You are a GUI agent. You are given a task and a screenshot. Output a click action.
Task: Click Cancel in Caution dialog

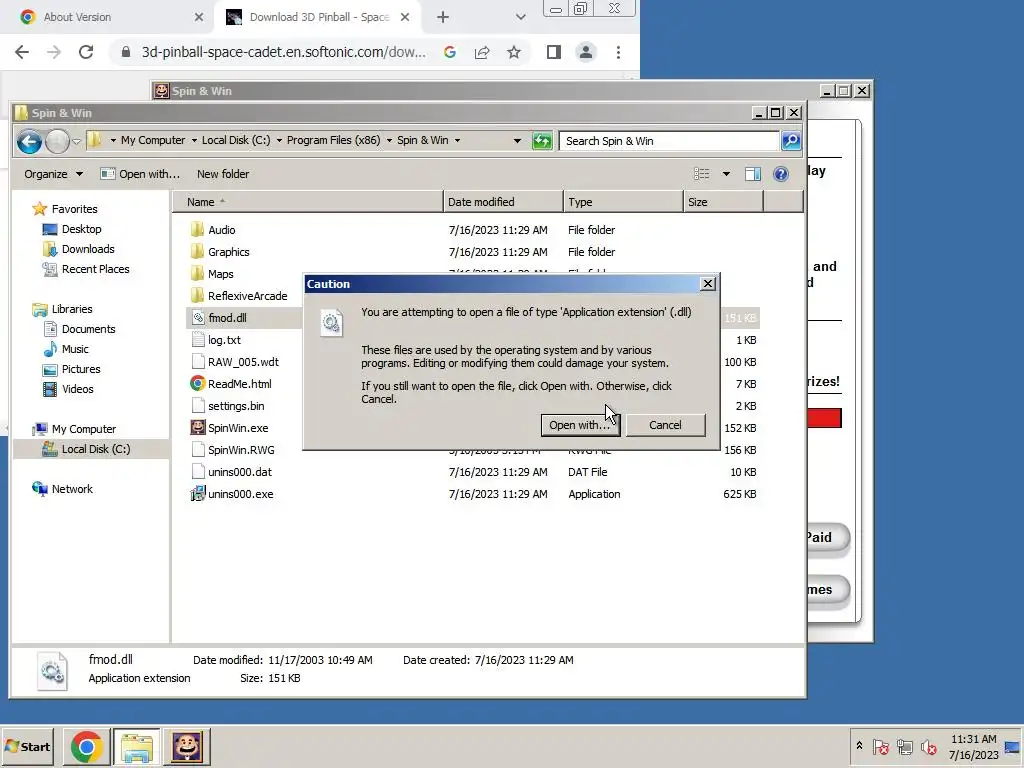coord(665,425)
